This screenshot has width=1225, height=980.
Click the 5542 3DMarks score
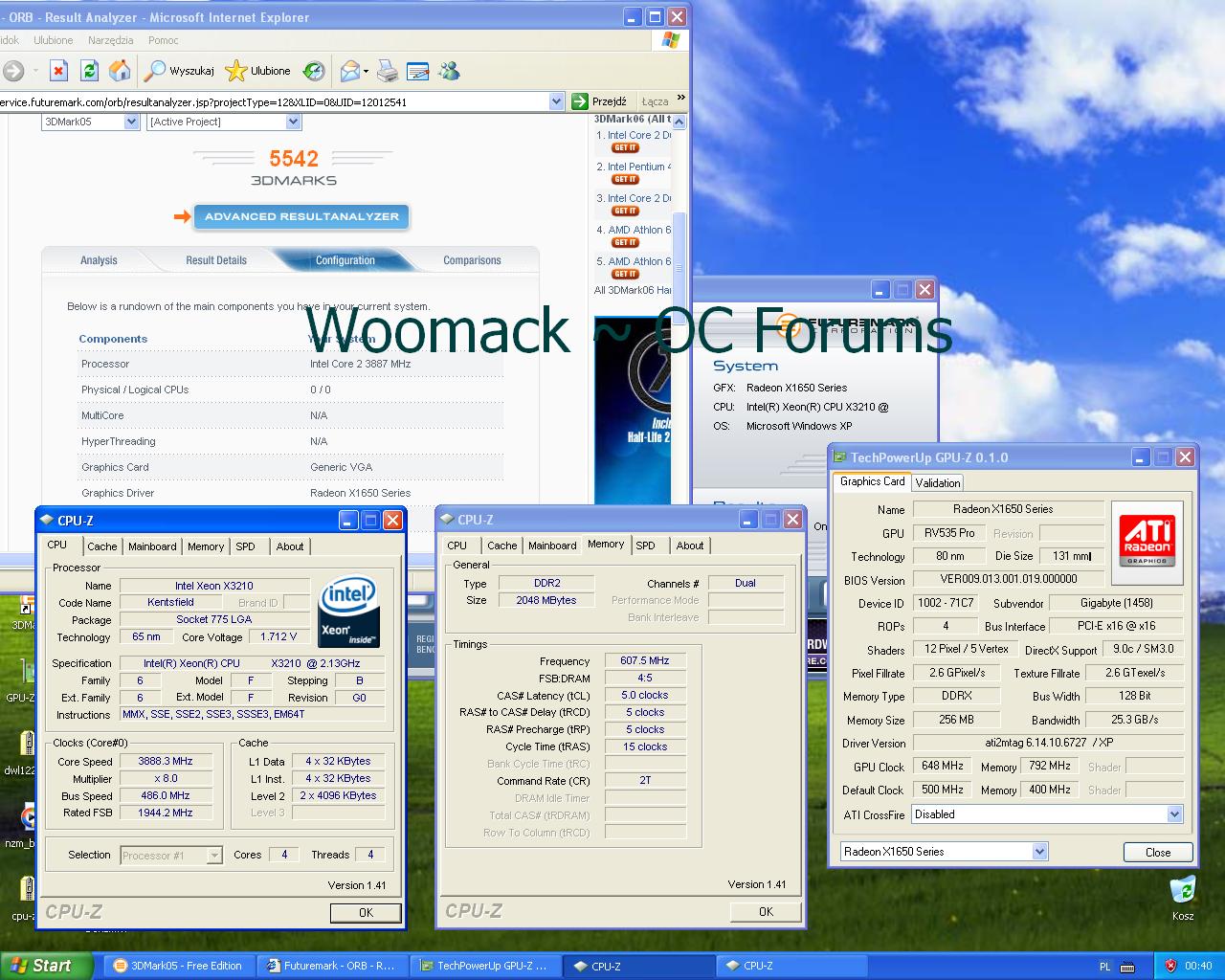pos(294,159)
